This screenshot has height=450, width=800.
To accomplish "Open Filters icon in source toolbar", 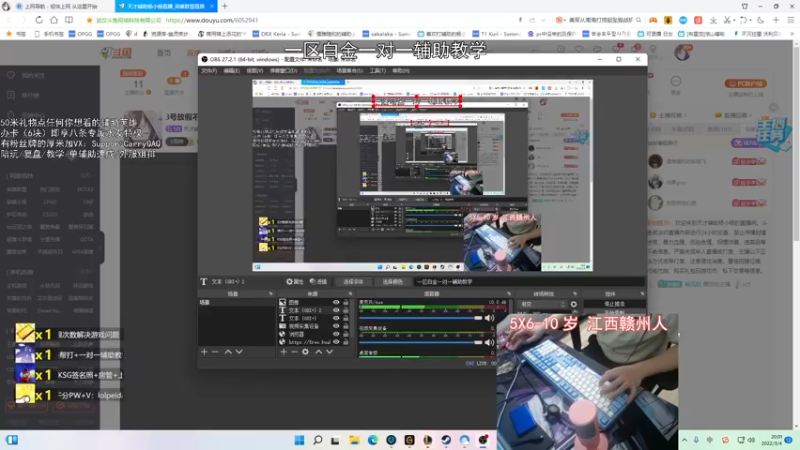I will point(318,282).
